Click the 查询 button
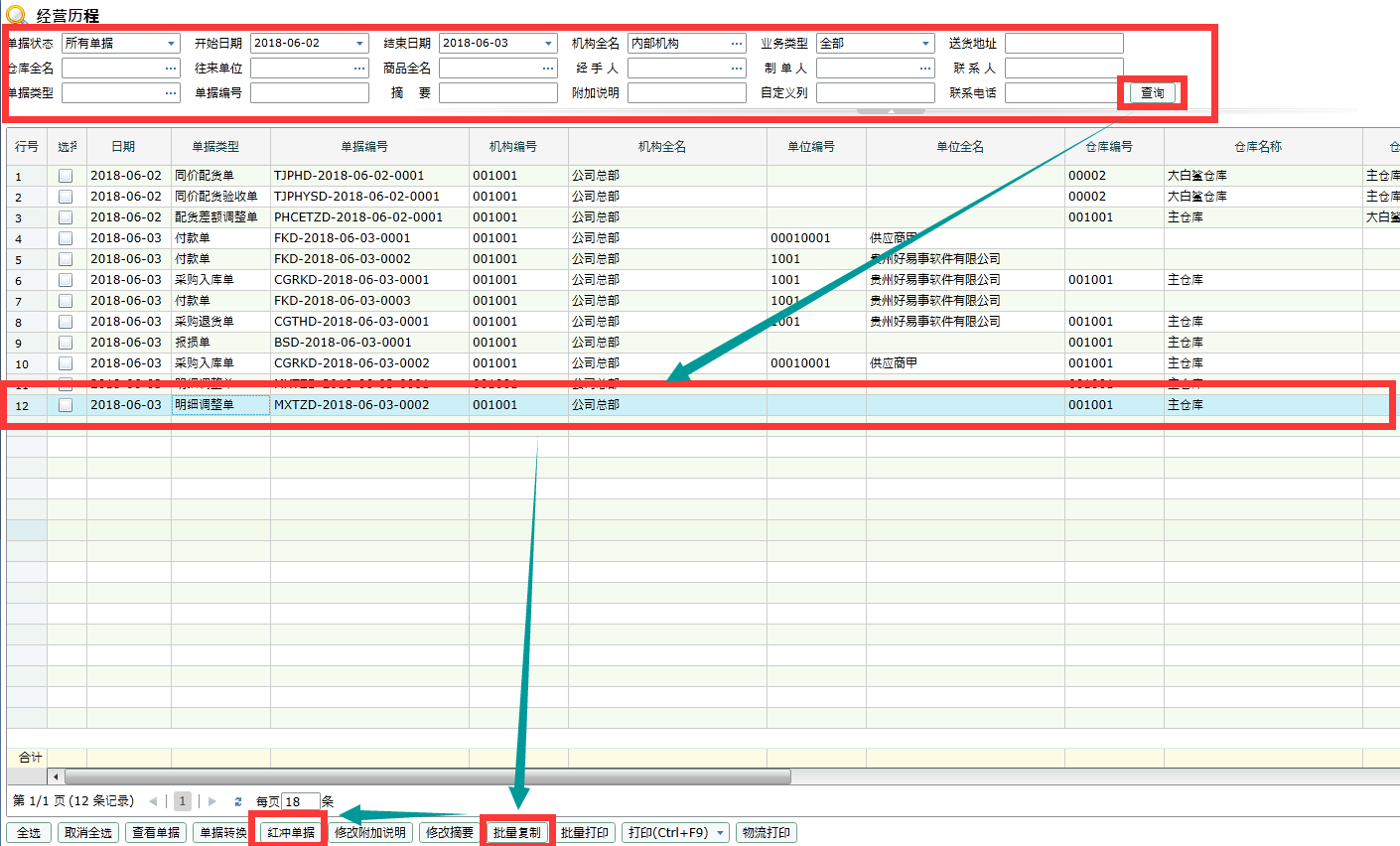This screenshot has width=1400, height=846. click(x=1153, y=93)
